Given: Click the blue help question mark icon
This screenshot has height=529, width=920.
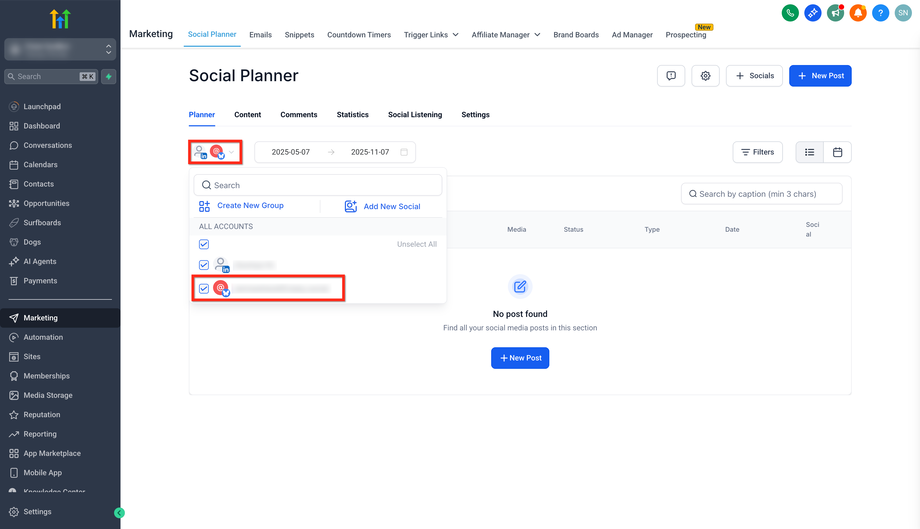Looking at the screenshot, I should [x=880, y=13].
